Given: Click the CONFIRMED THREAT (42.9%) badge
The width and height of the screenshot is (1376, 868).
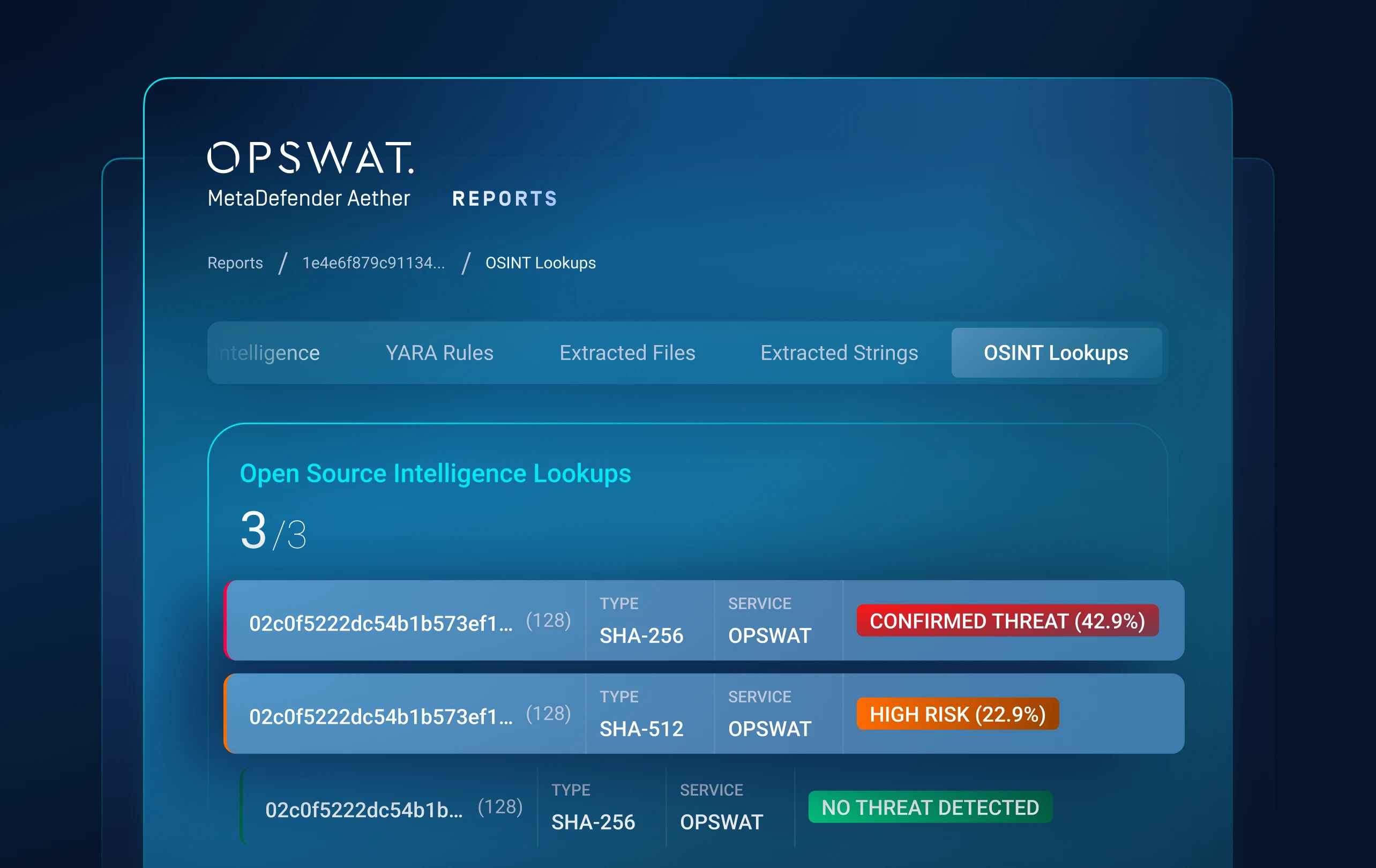Looking at the screenshot, I should pos(1007,620).
